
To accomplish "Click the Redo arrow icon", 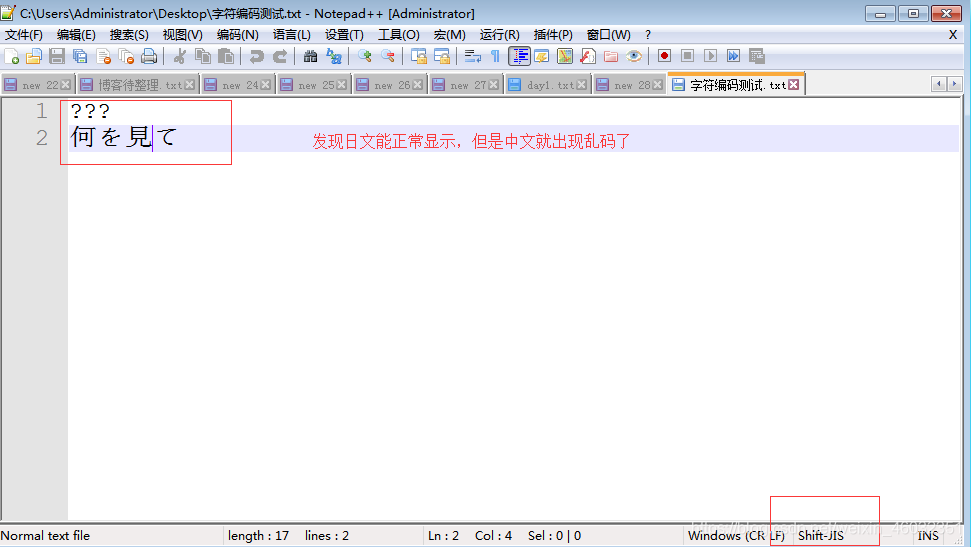I will (280, 56).
